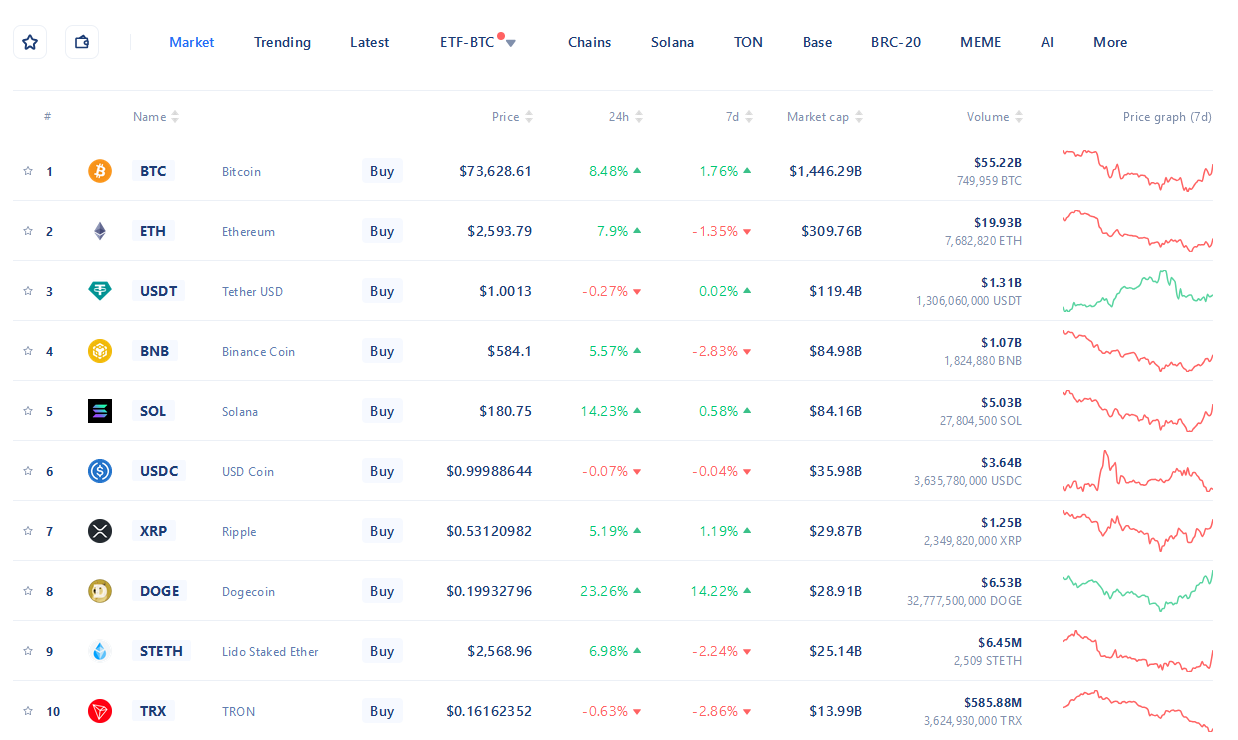Viewport: 1238px width, 740px height.
Task: Open the TON tab
Action: (x=748, y=42)
